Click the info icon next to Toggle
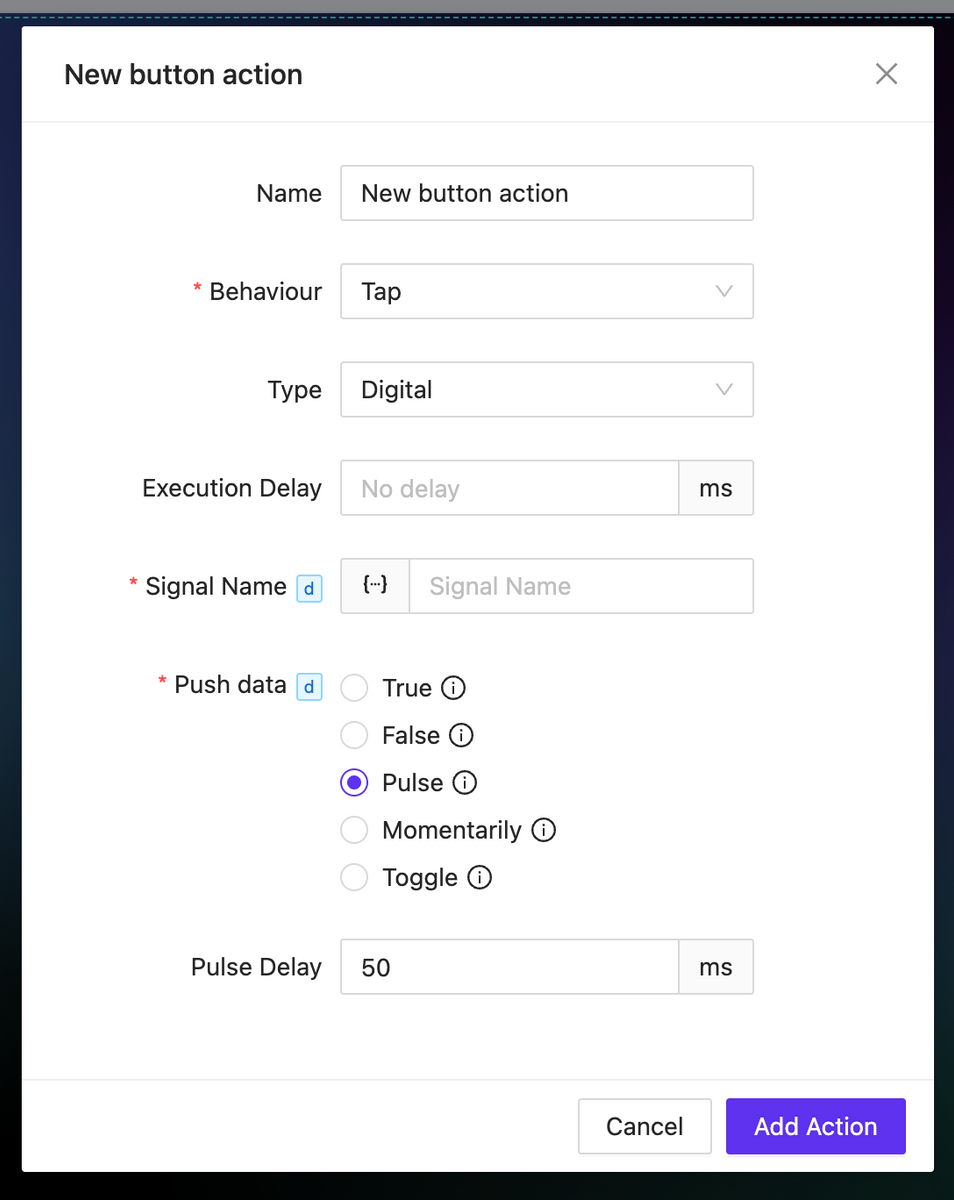 point(479,878)
